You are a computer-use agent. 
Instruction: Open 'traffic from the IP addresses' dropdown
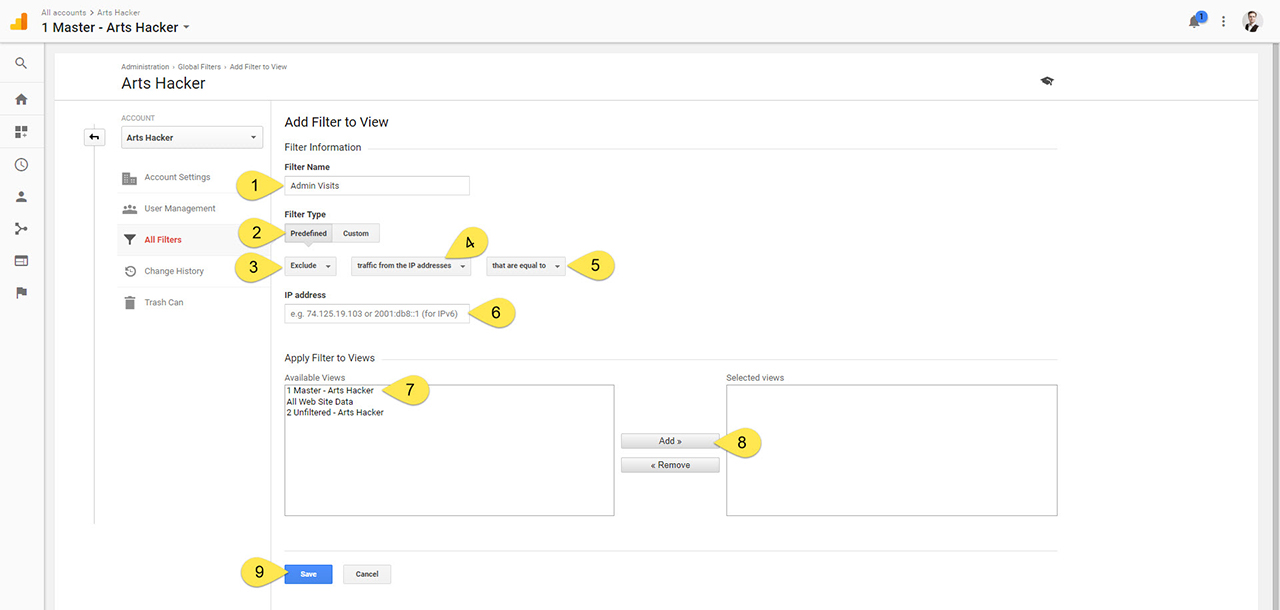(411, 266)
